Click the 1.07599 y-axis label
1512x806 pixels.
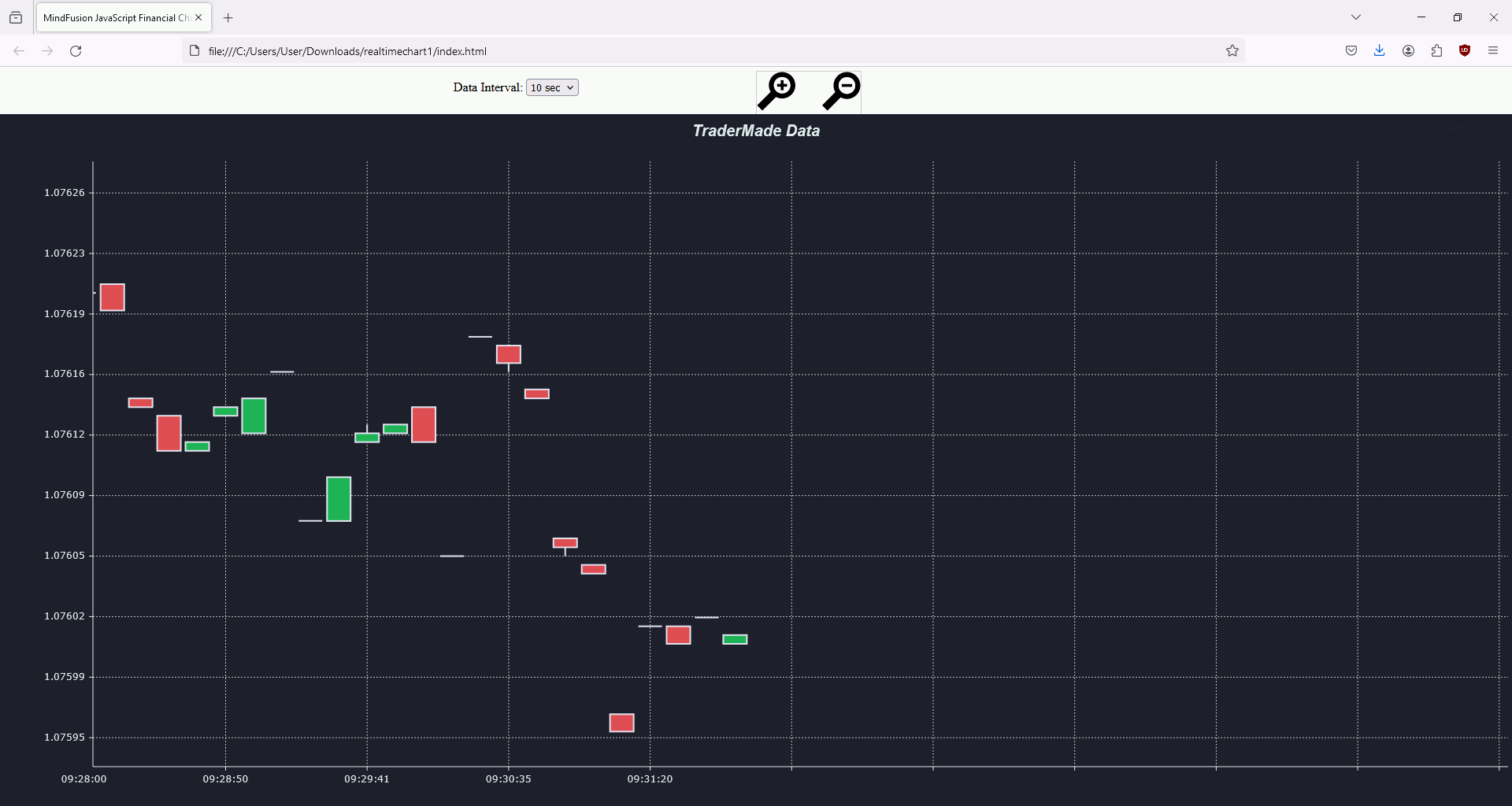(65, 677)
